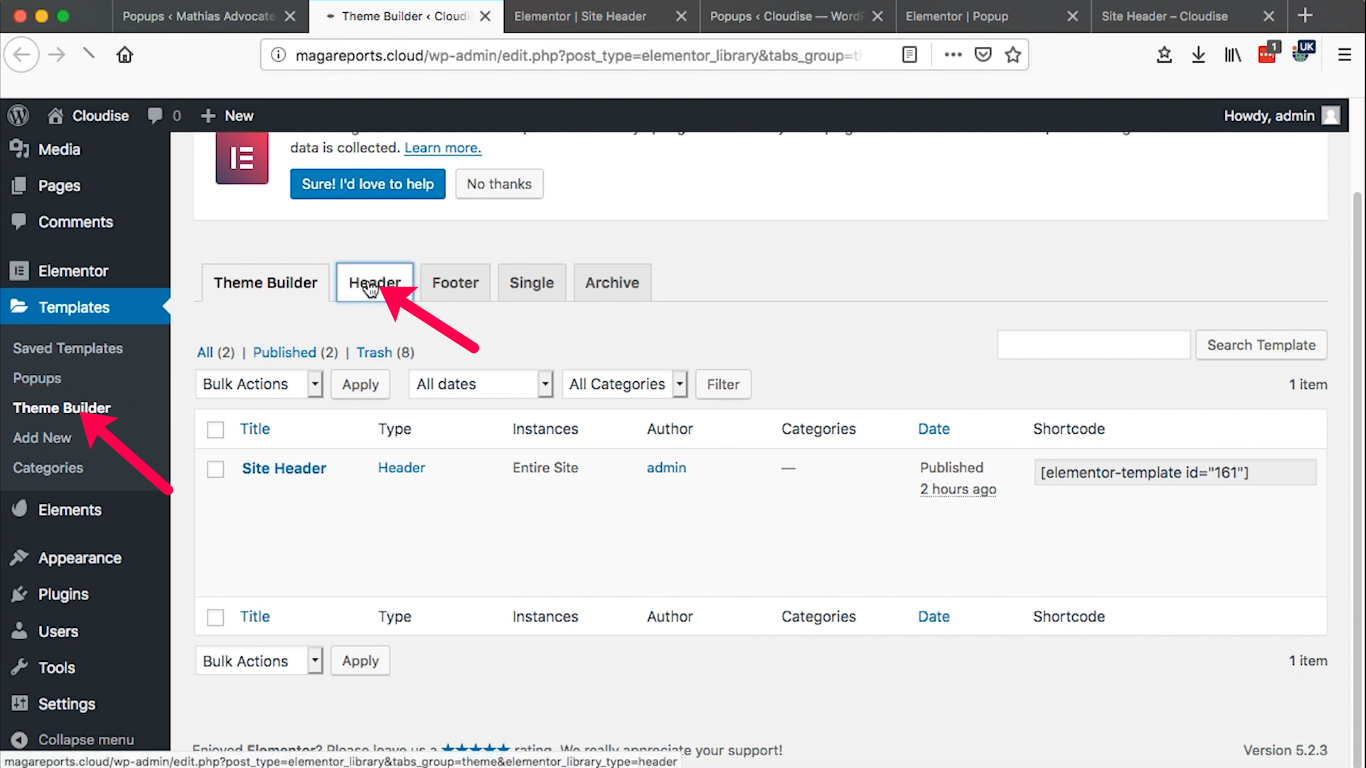Click the WordPress logo in admin bar
Viewport: 1366px width, 768px height.
18,115
